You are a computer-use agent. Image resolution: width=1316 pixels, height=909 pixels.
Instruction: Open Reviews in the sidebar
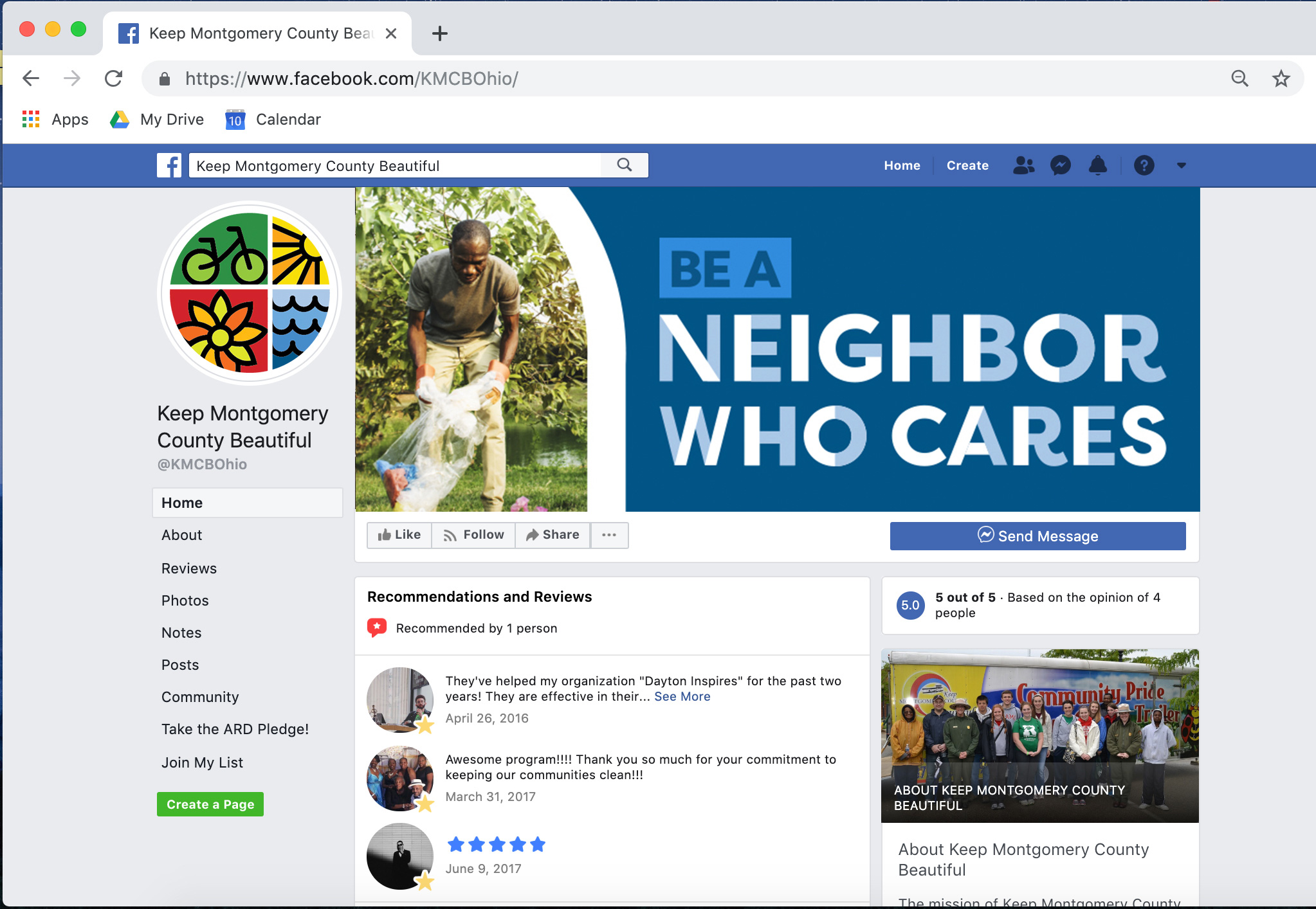[x=189, y=568]
